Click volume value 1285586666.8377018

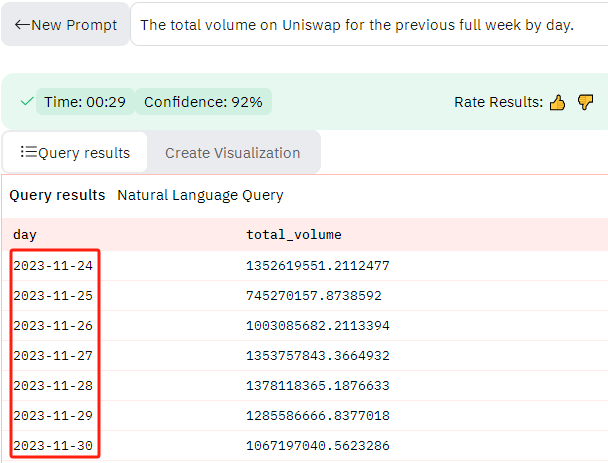point(318,415)
